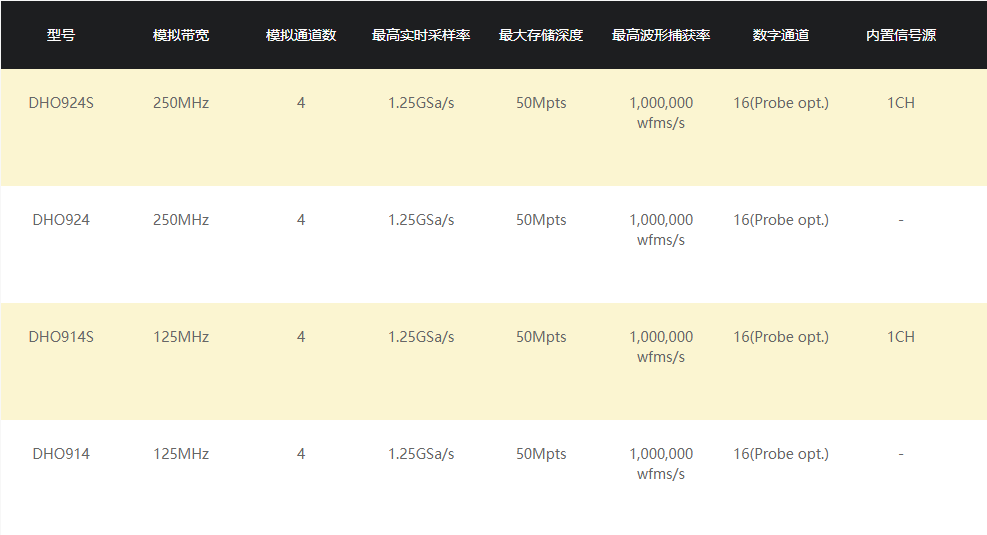This screenshot has width=987, height=535.
Task: Click 1,000,000 wfms/s in DHO924 row
Action: pos(661,230)
